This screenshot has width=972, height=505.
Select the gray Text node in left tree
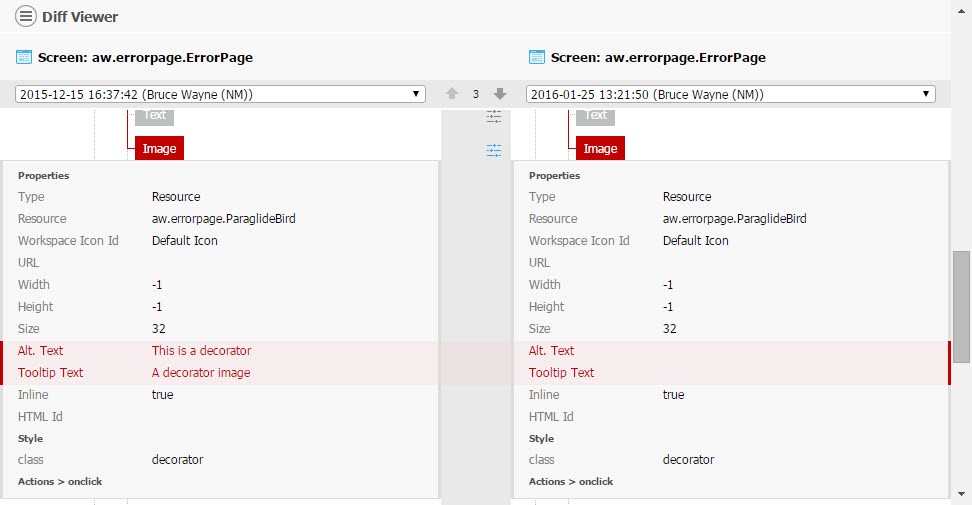155,116
